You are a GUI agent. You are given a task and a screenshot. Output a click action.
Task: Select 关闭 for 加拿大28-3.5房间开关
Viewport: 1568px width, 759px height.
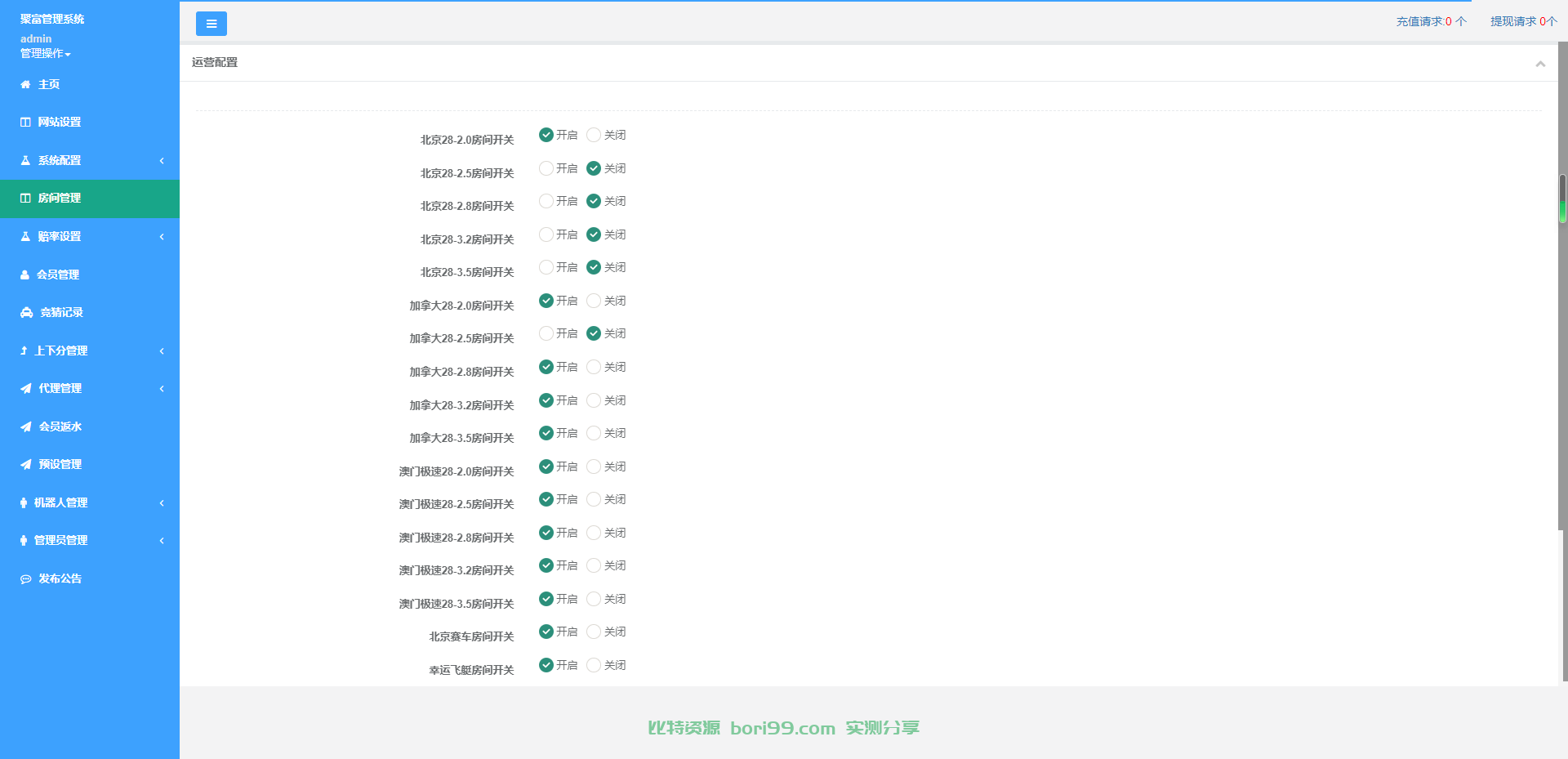click(x=594, y=433)
